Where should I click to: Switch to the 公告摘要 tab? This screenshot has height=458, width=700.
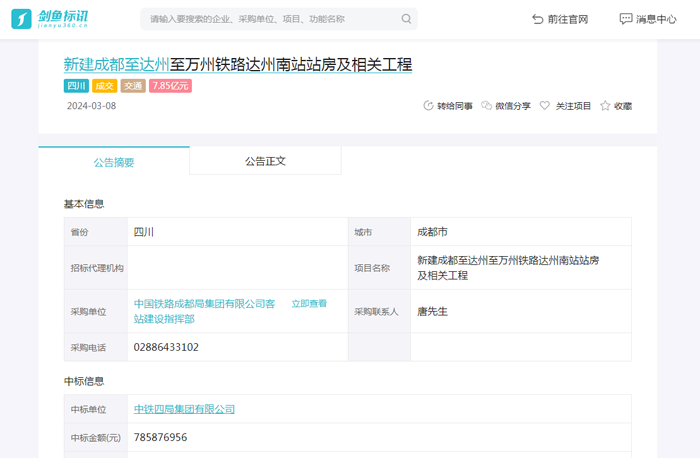pyautogui.click(x=114, y=162)
